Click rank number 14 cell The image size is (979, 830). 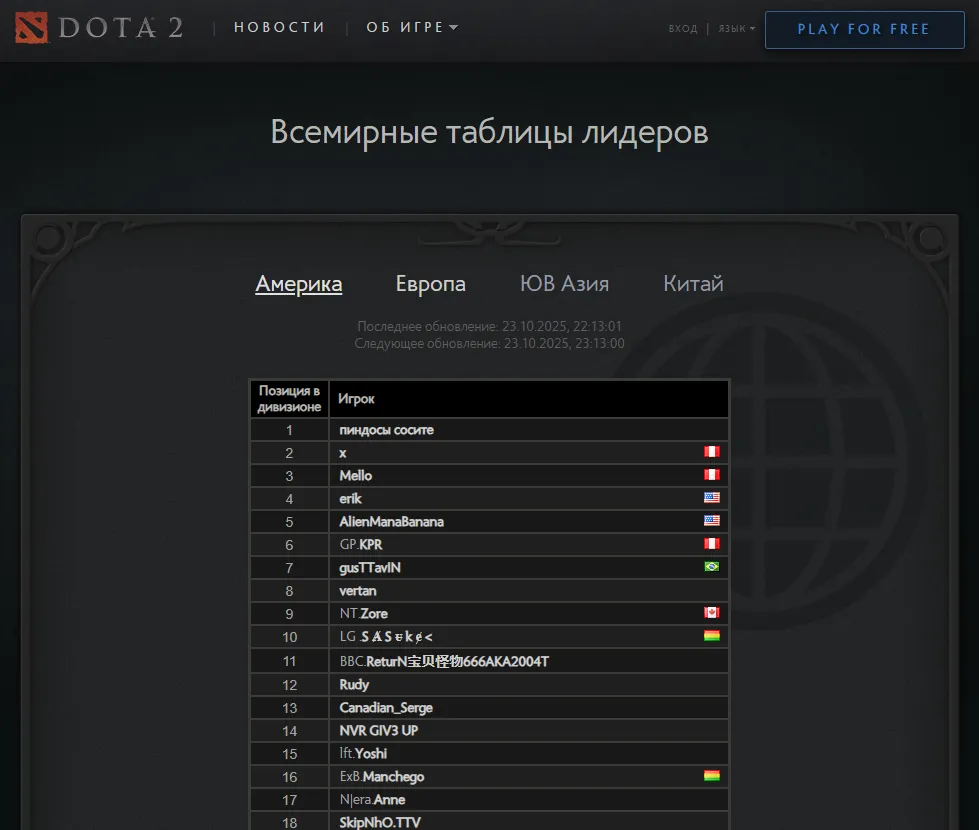pos(289,731)
